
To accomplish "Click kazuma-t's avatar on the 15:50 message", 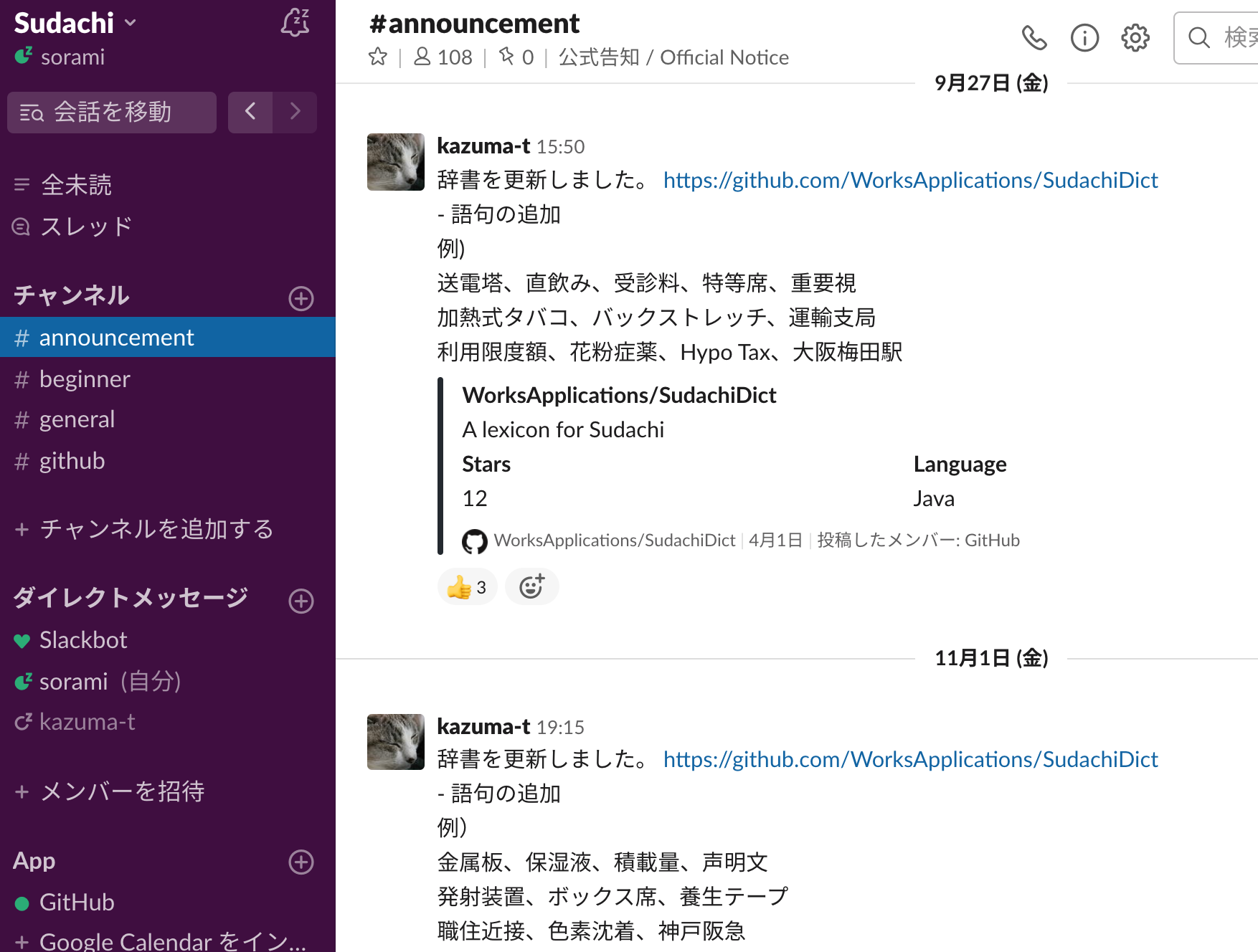I will click(x=396, y=162).
